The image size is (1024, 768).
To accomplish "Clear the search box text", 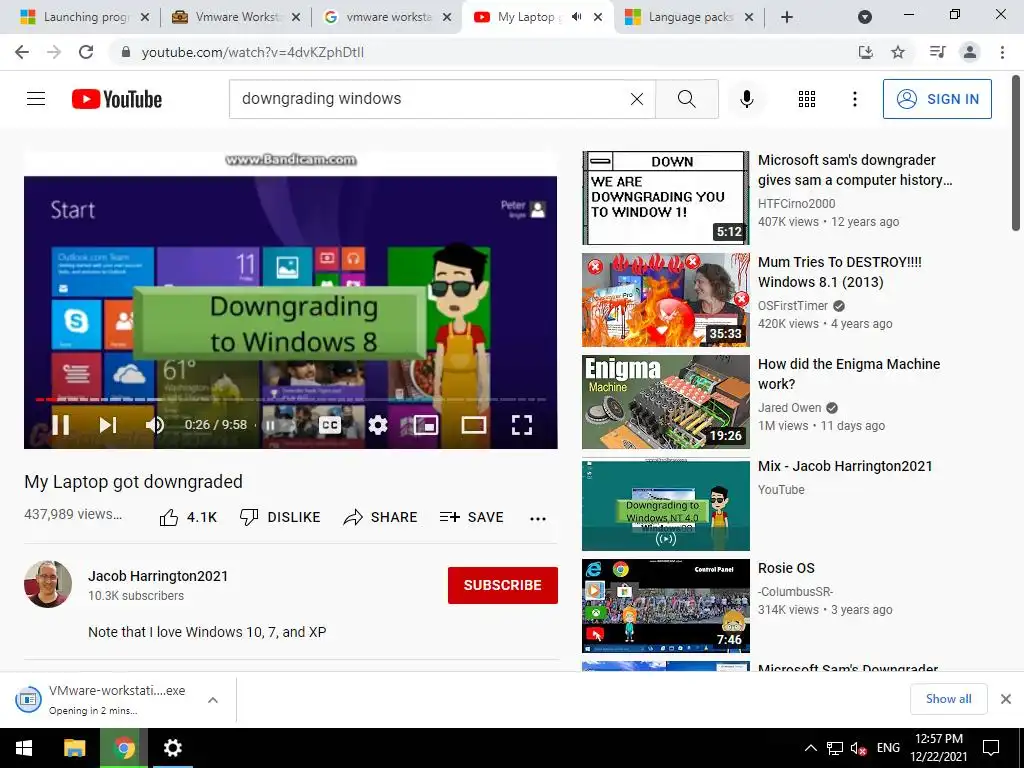I will point(637,99).
